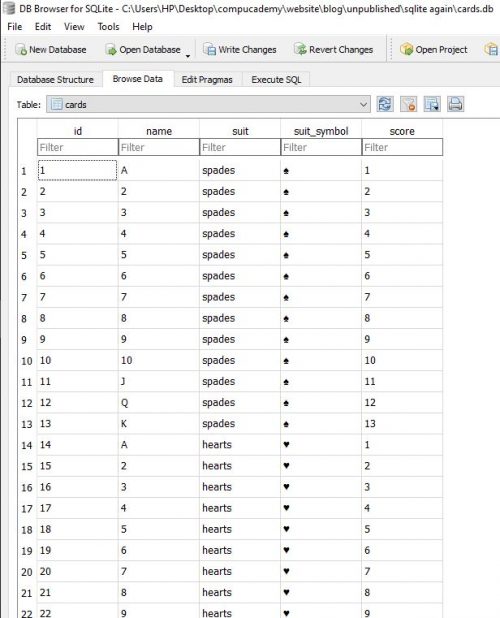
Task: Open the Edit menu
Action: pyautogui.click(x=43, y=27)
